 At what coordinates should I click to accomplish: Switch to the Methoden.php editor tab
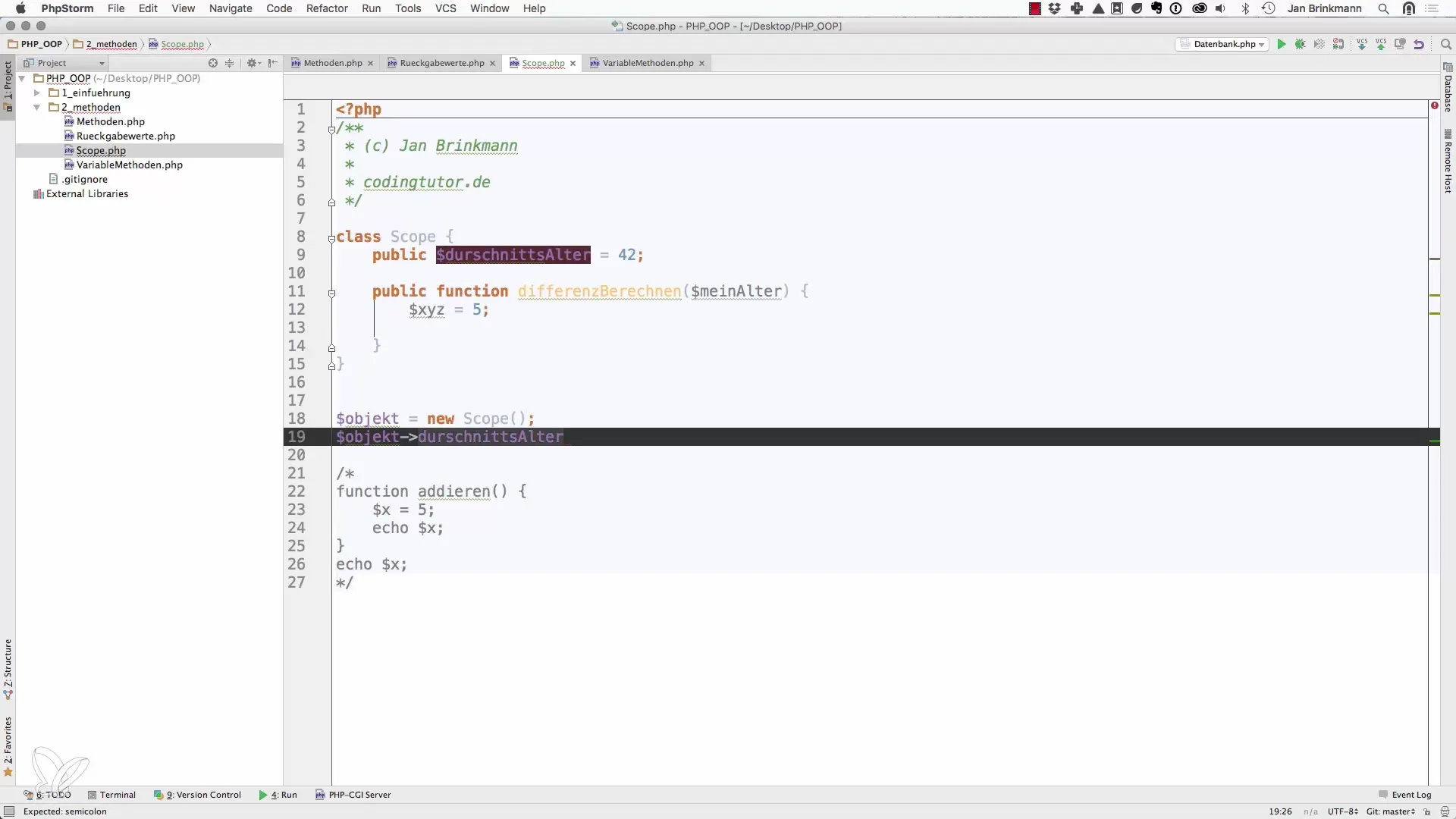(332, 63)
